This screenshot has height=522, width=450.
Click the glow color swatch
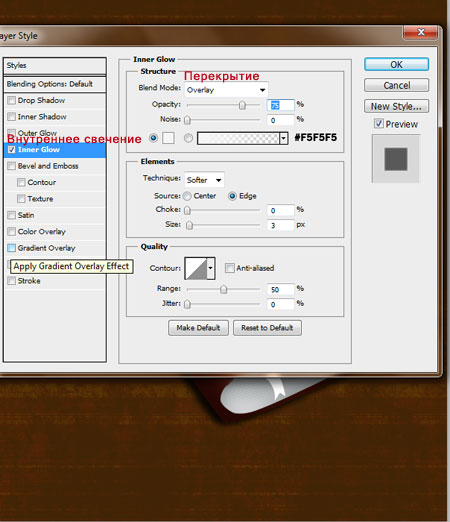point(168,138)
